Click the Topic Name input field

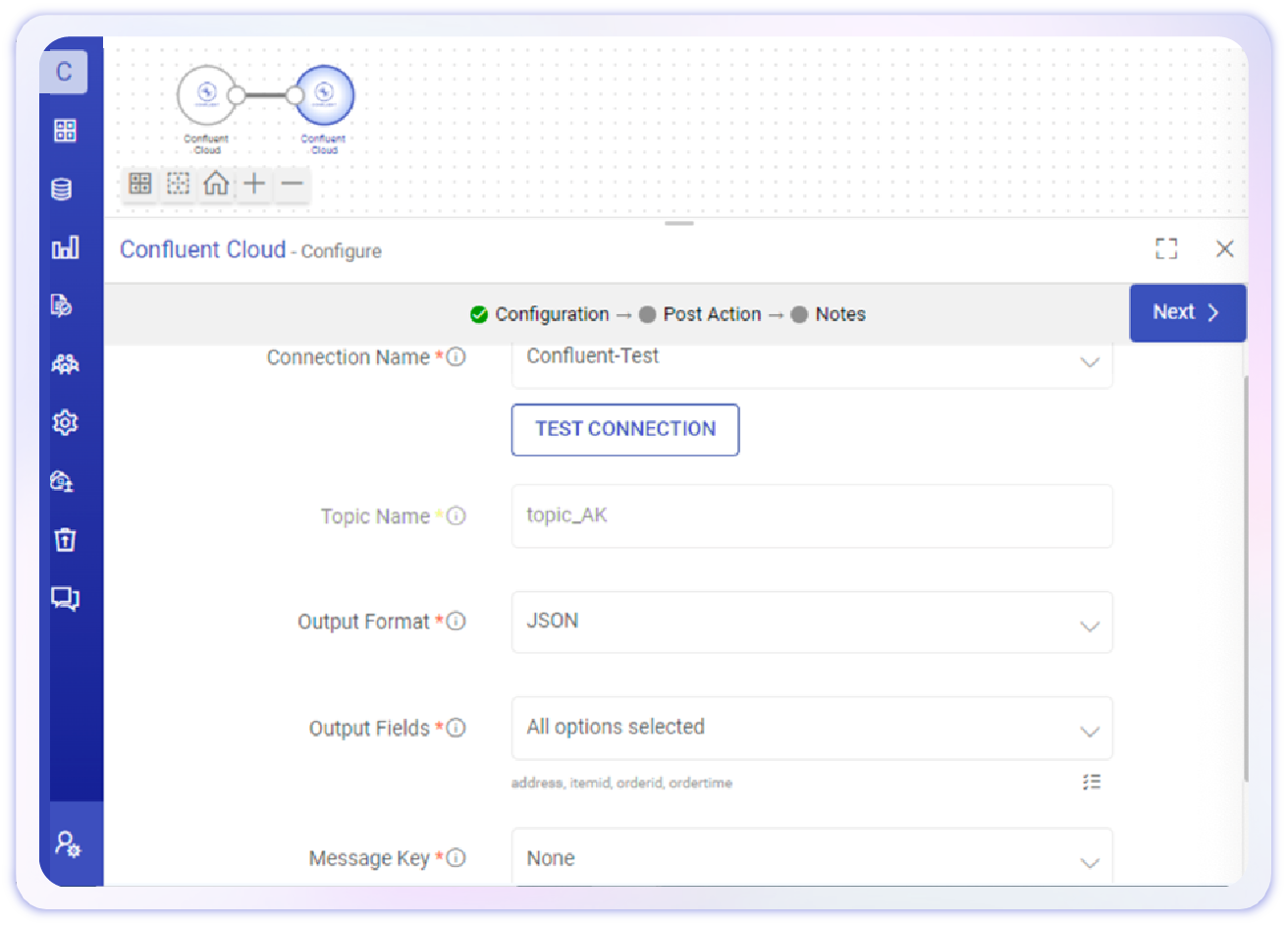[812, 517]
